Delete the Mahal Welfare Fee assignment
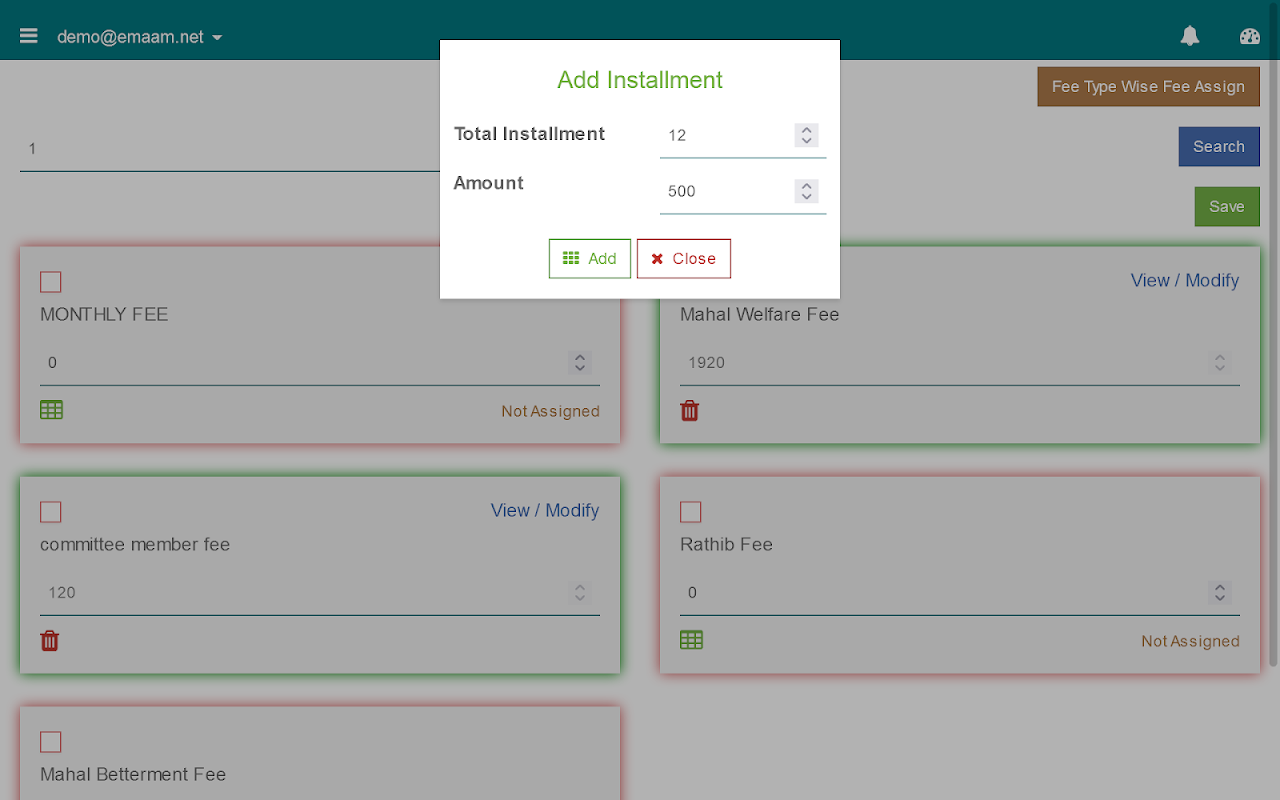The image size is (1280, 800). [690, 410]
